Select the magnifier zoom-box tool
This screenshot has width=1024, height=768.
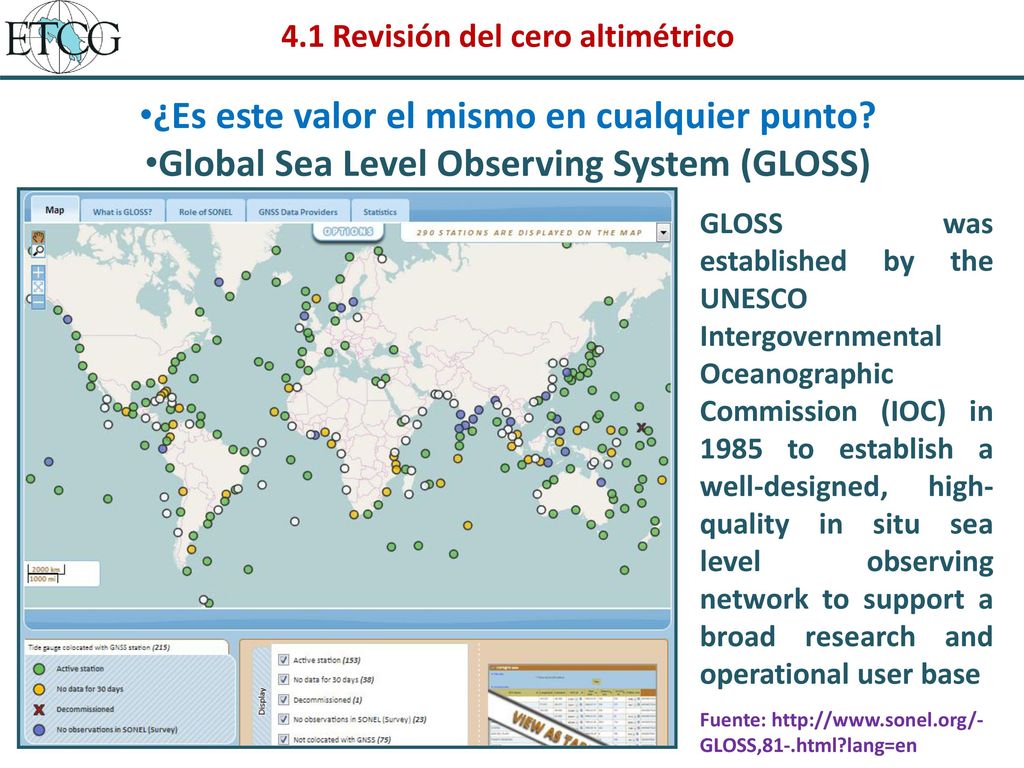38,251
